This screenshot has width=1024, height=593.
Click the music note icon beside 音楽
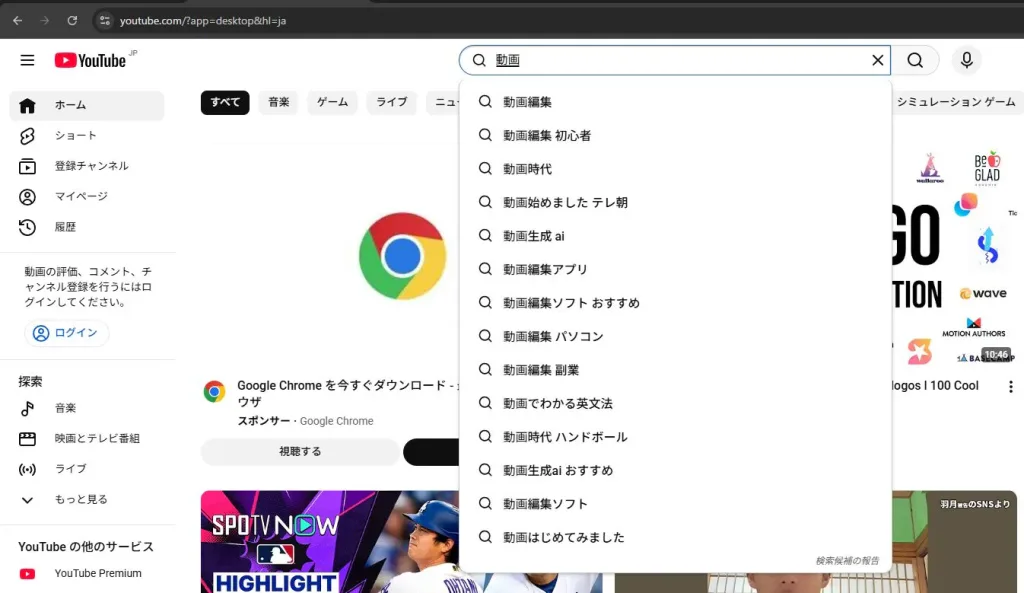(x=27, y=409)
